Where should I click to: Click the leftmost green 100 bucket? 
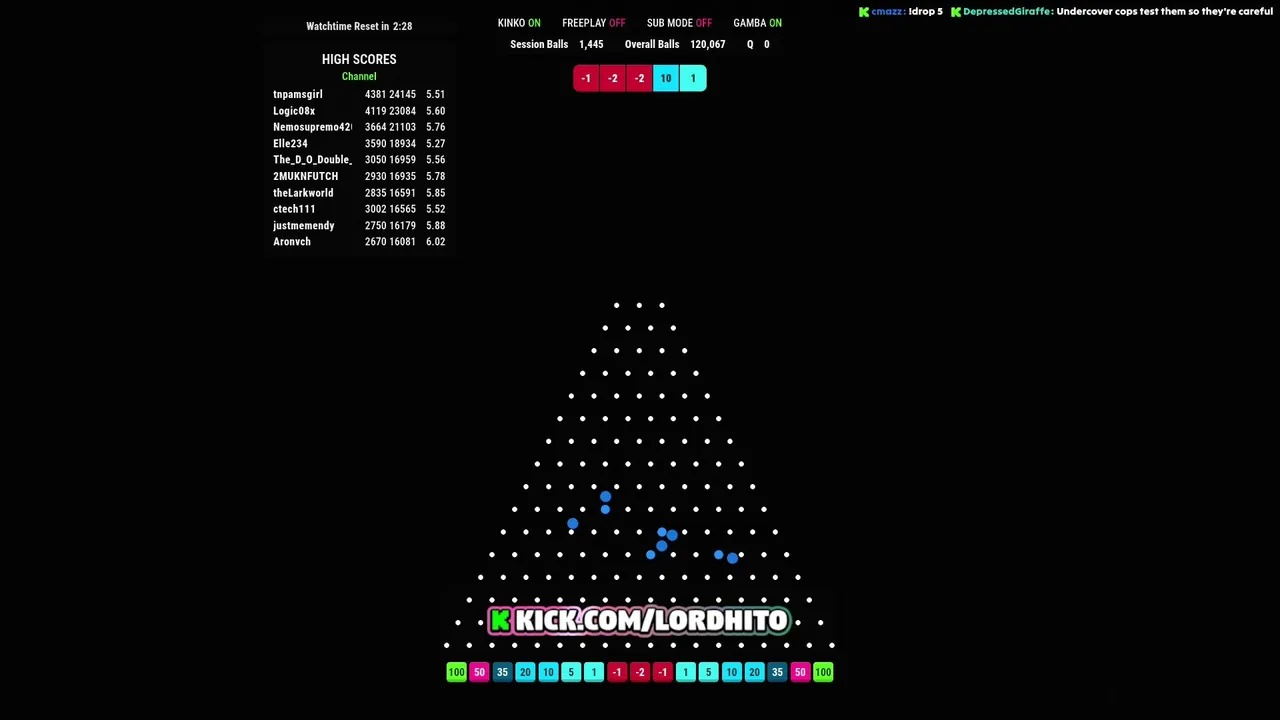(x=456, y=672)
